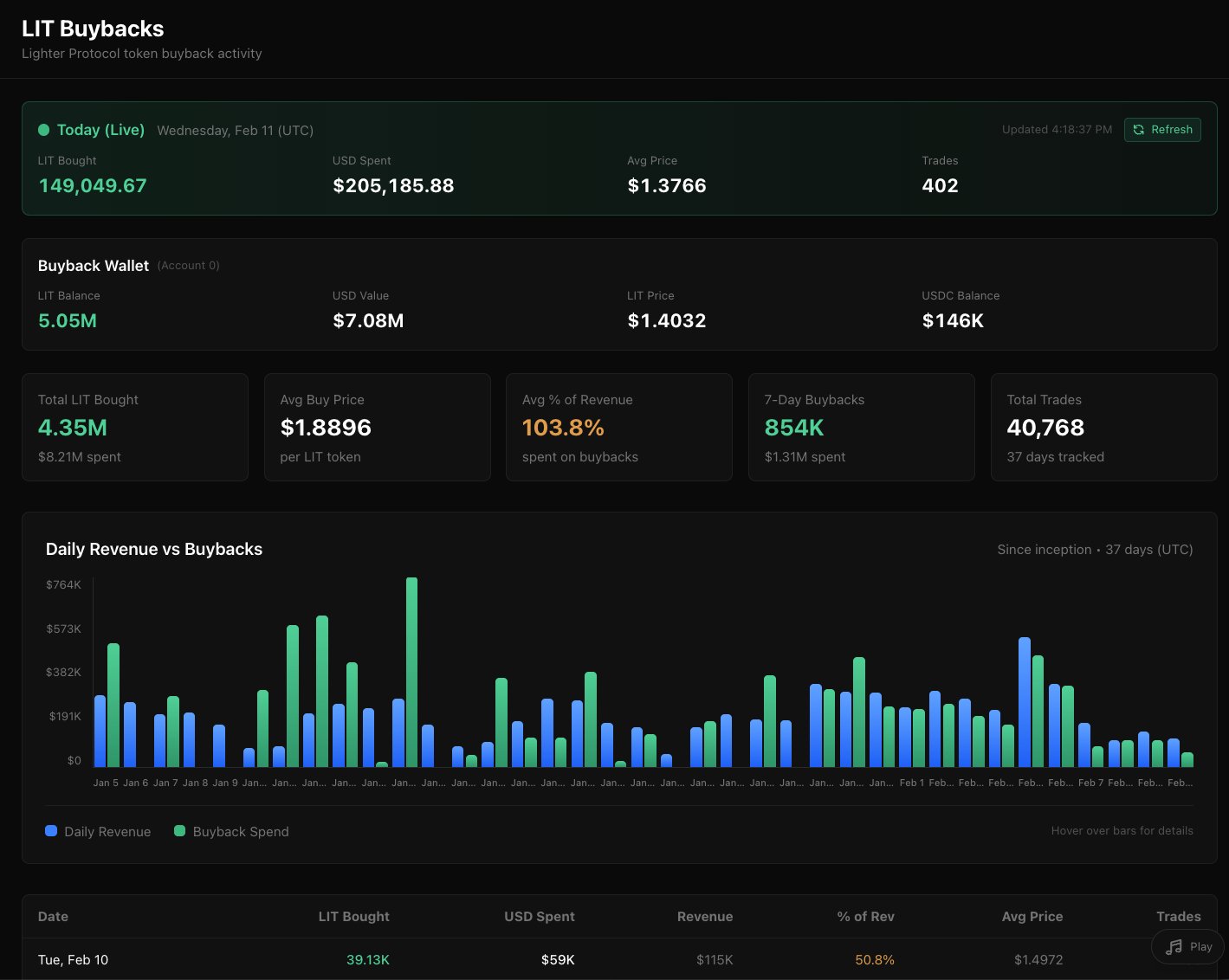Sort table by Date column header
This screenshot has width=1229, height=980.
(x=53, y=916)
